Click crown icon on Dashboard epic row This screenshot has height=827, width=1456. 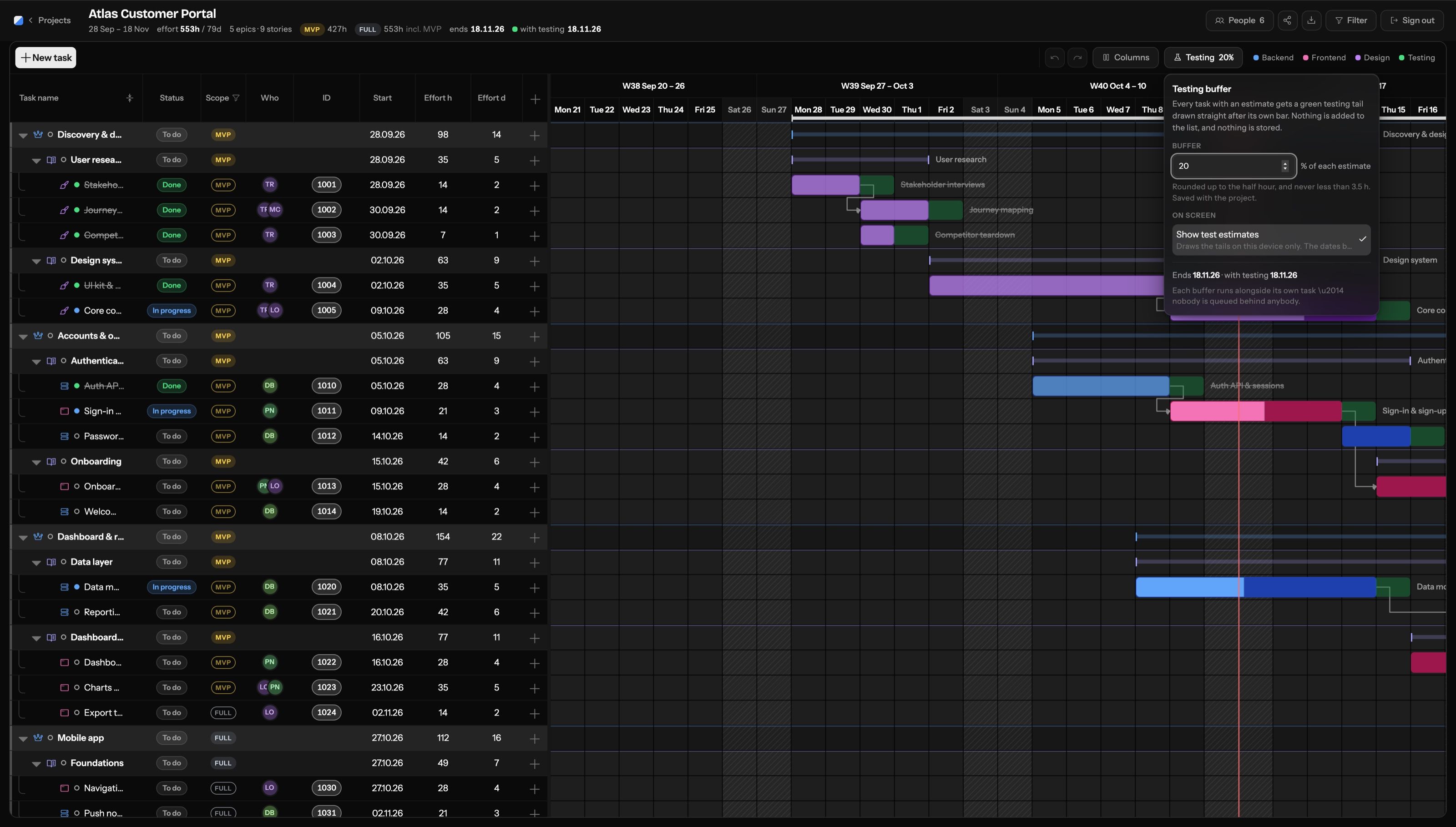[x=38, y=537]
